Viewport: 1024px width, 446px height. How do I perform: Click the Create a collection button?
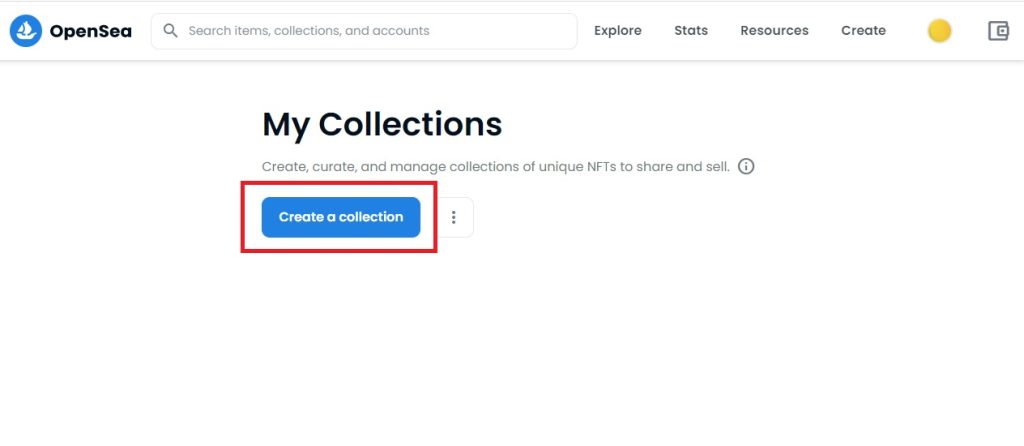[x=341, y=217]
